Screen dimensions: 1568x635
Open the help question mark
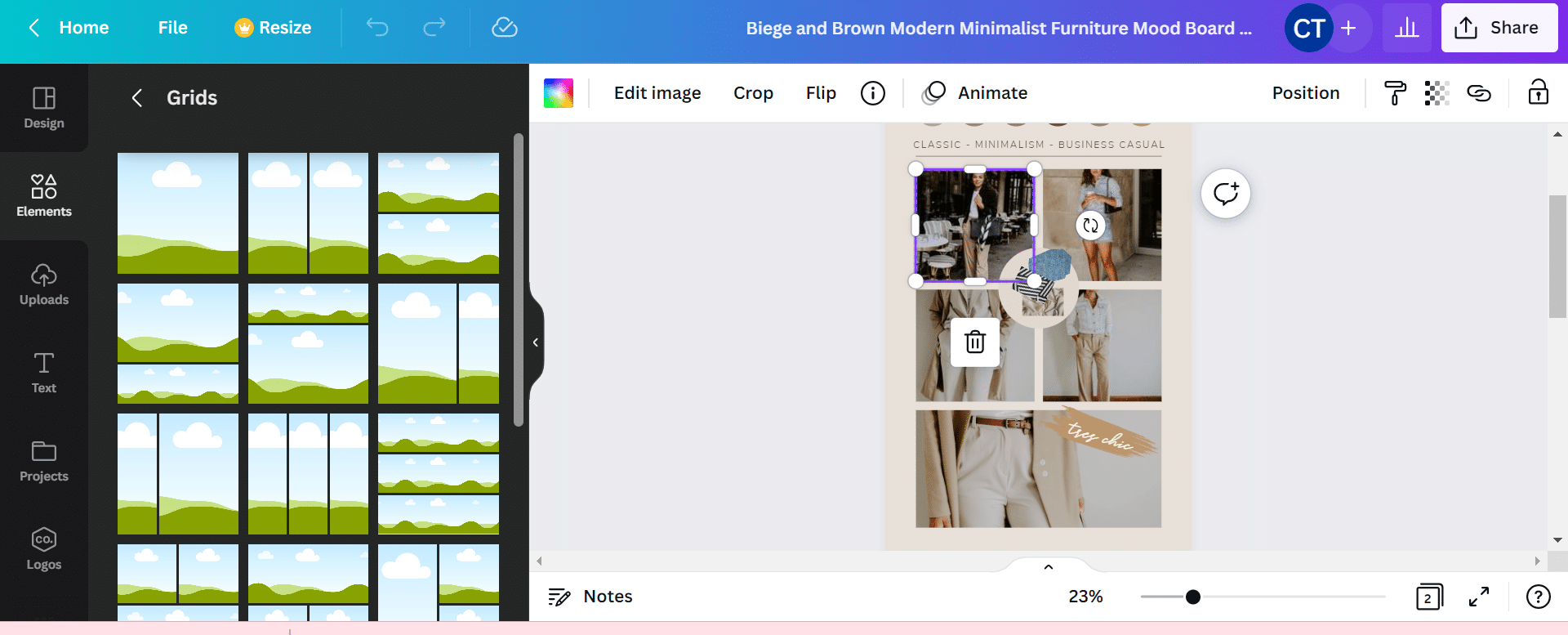pyautogui.click(x=1539, y=597)
